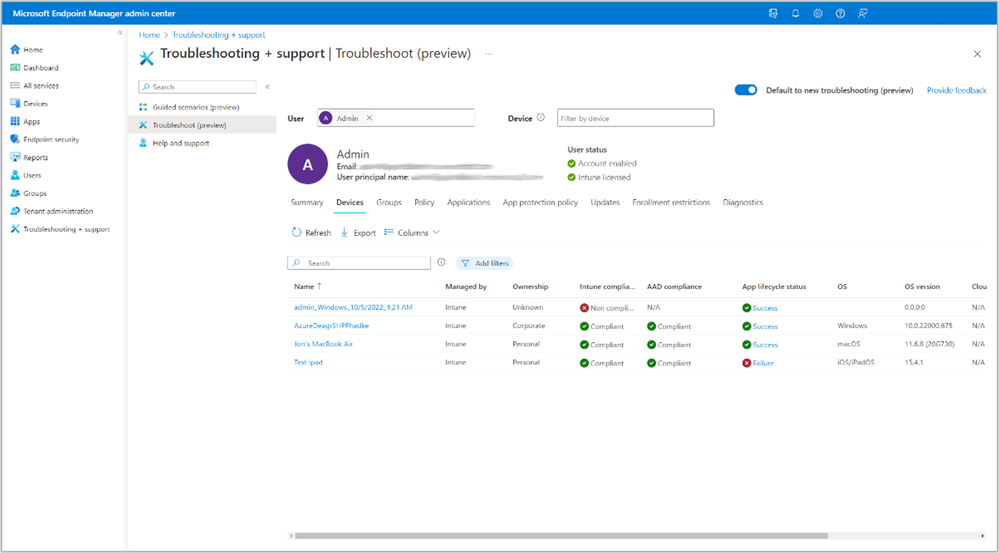Open the Columns dropdown
999x553 pixels.
point(412,233)
